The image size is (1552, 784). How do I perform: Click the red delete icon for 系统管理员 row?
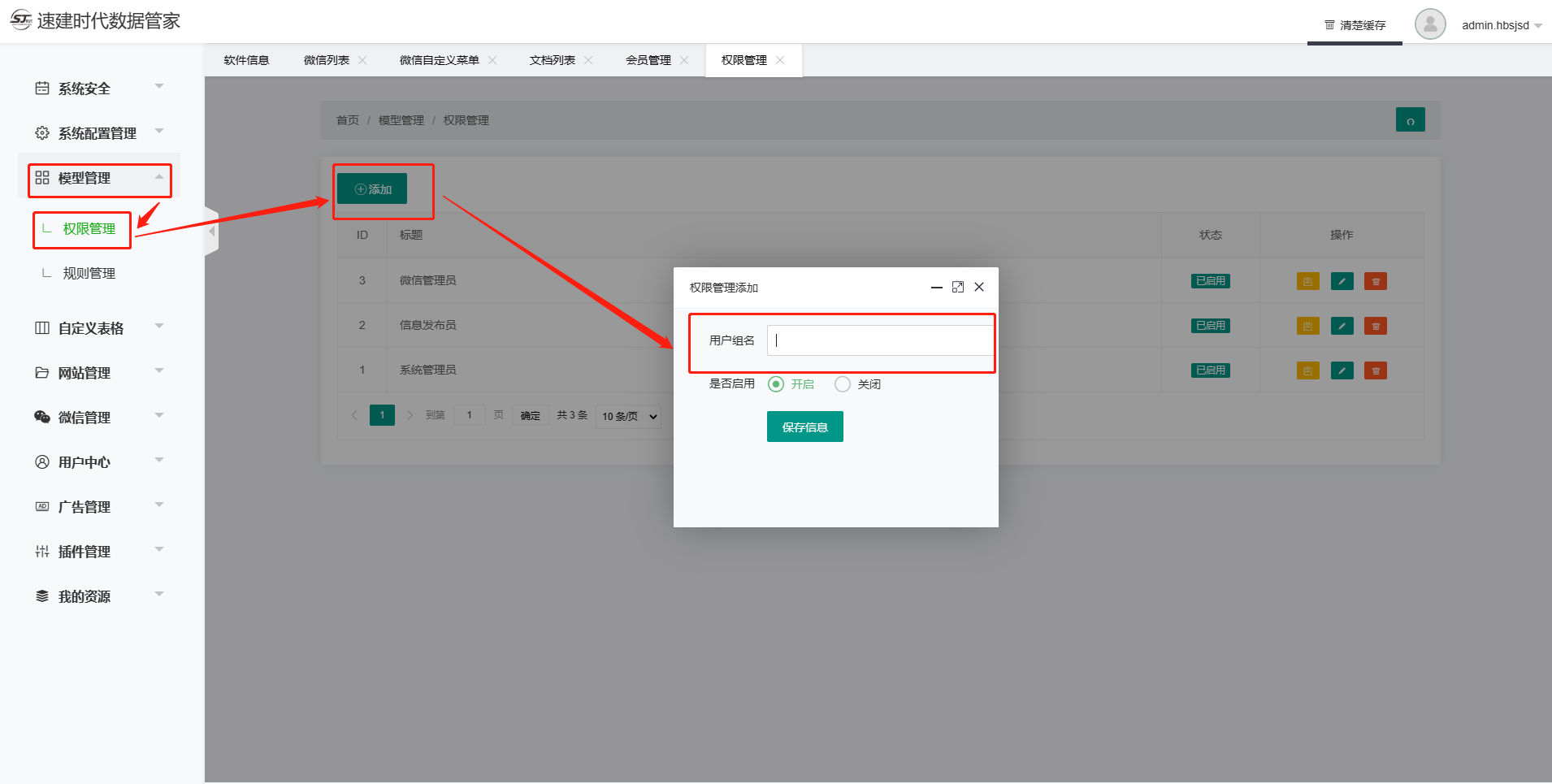(1376, 370)
